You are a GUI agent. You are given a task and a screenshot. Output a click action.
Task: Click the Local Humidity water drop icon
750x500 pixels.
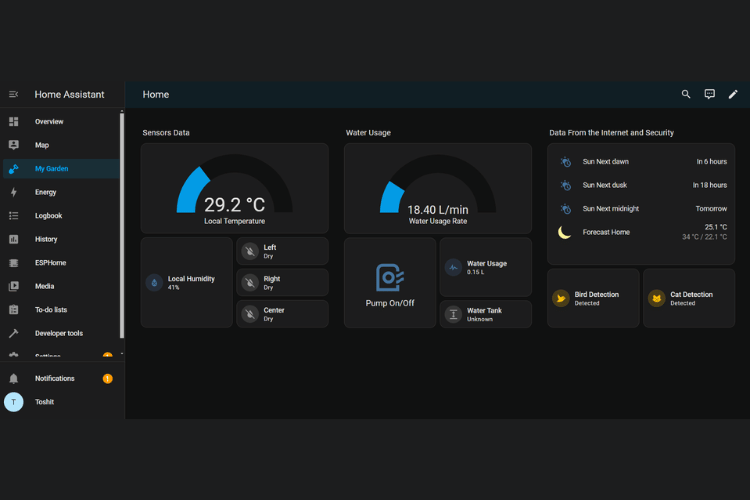[x=154, y=283]
